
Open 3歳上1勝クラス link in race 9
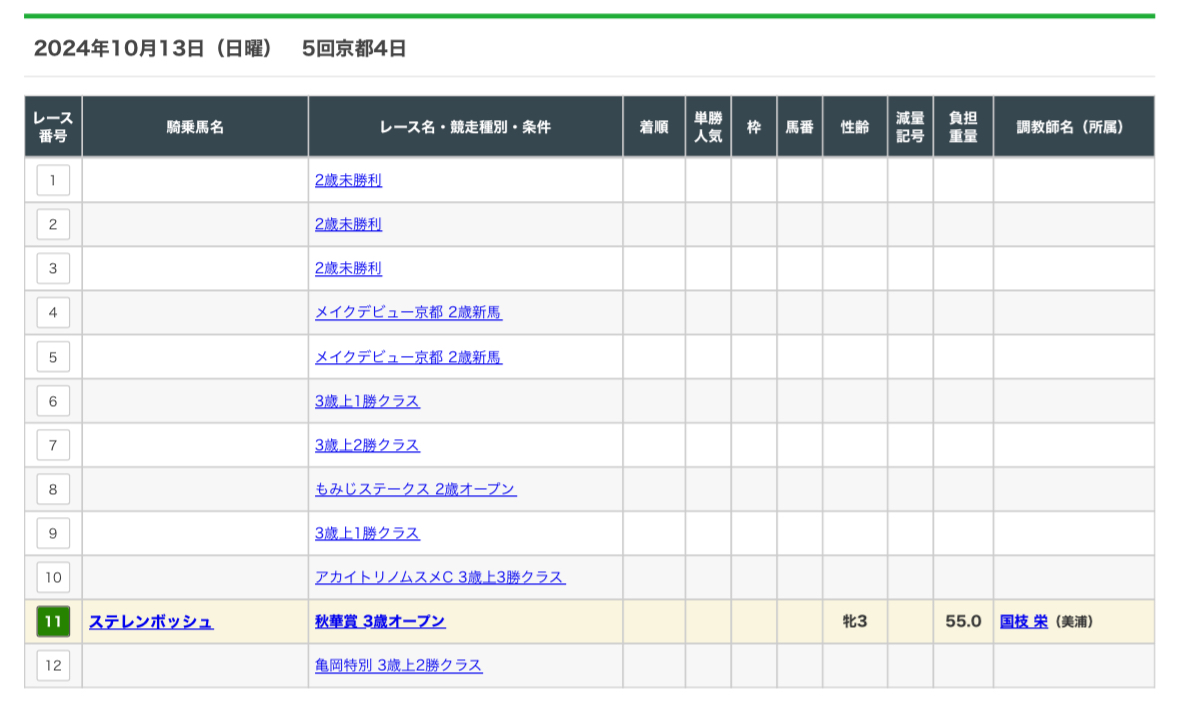coord(367,533)
